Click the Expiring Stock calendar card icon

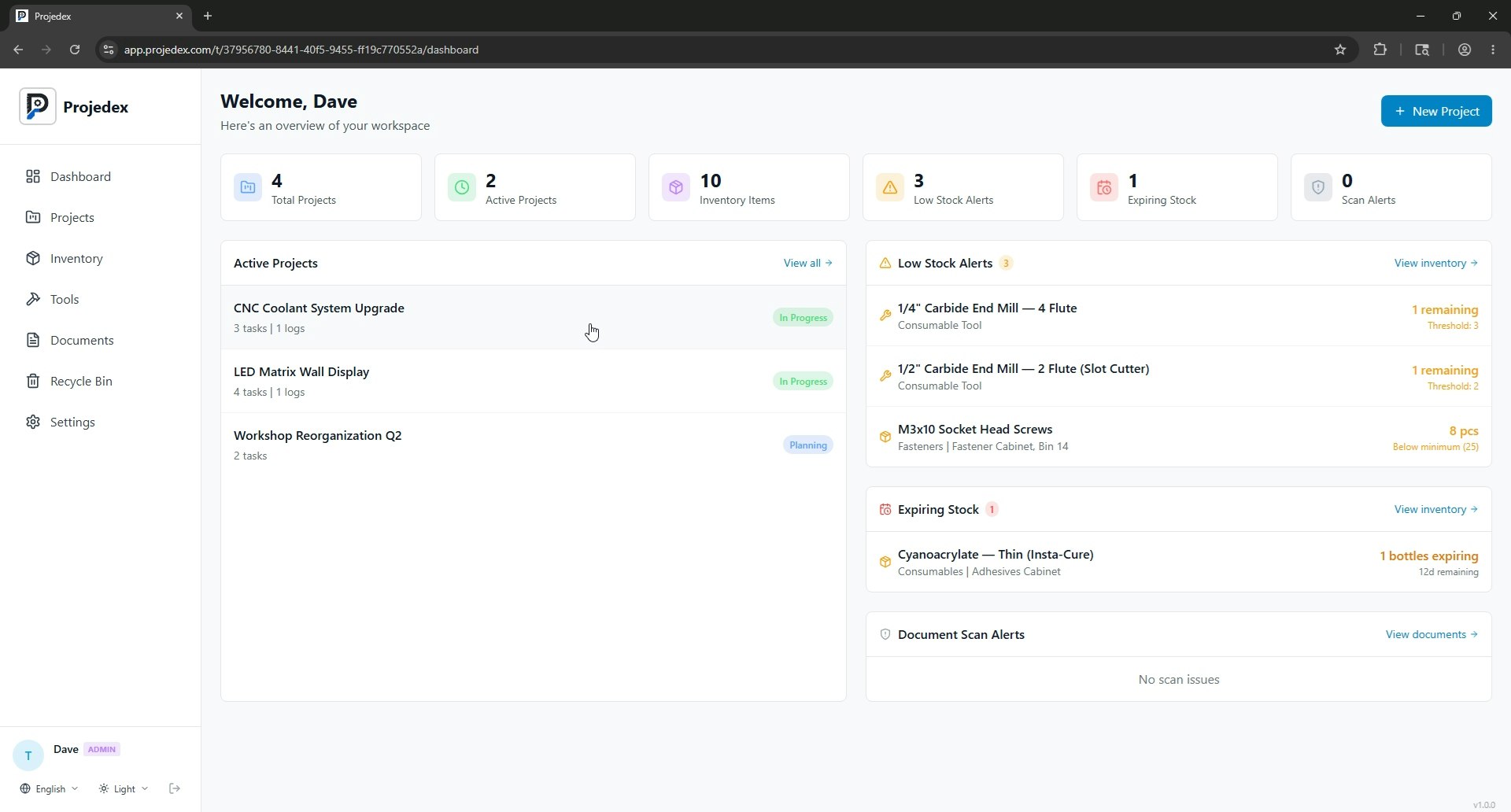click(1104, 187)
